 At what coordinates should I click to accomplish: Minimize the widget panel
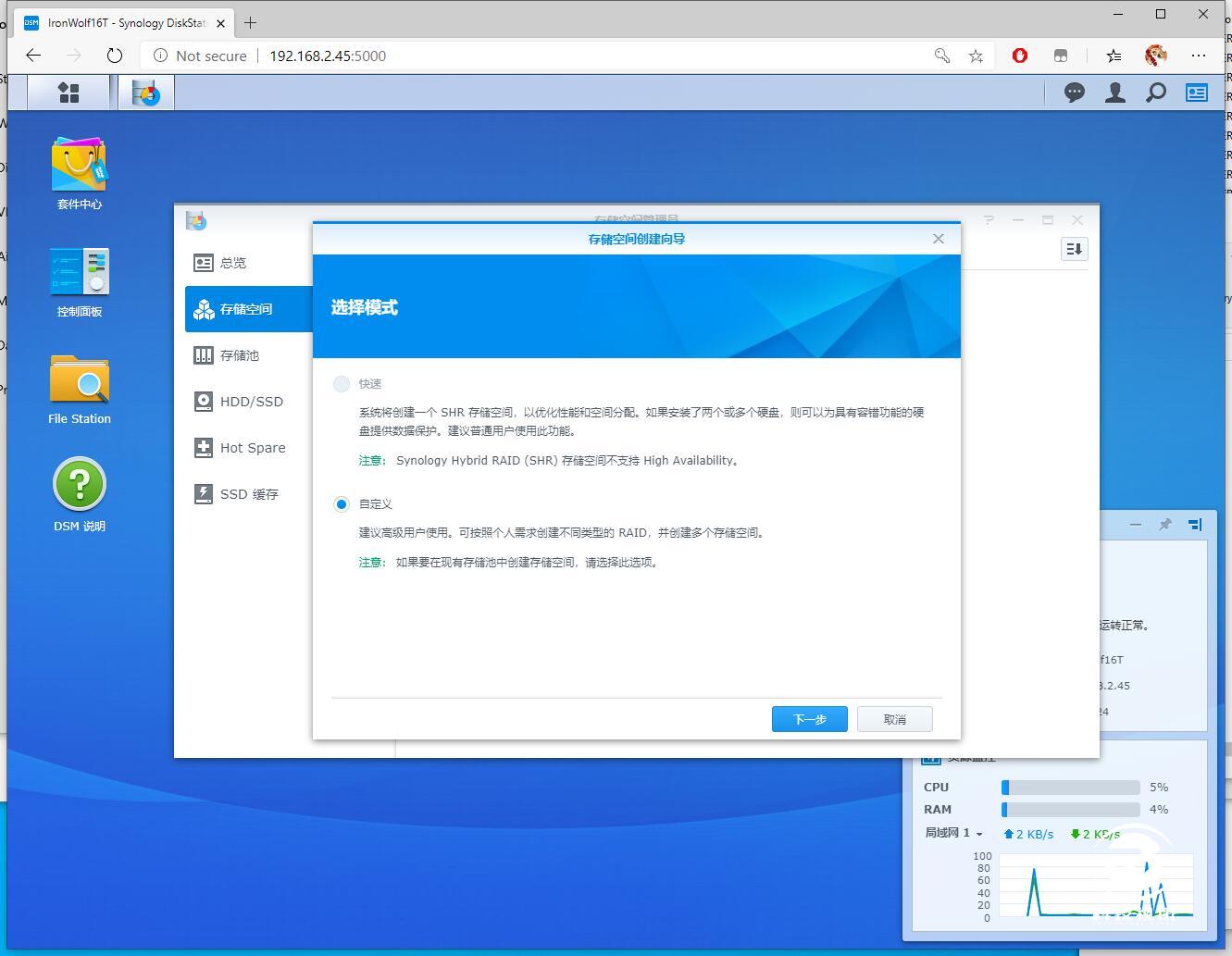click(1136, 525)
